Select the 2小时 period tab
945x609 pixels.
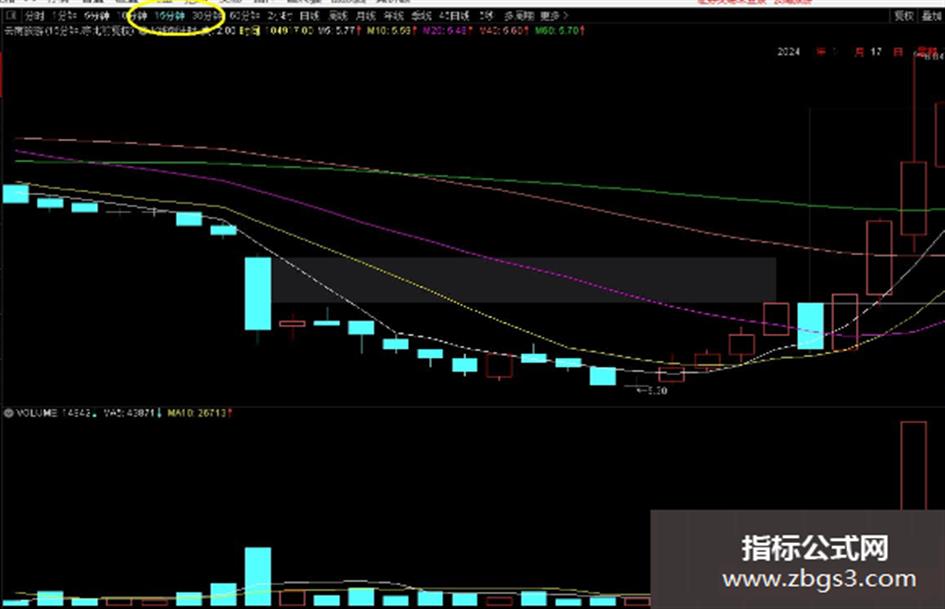280,16
